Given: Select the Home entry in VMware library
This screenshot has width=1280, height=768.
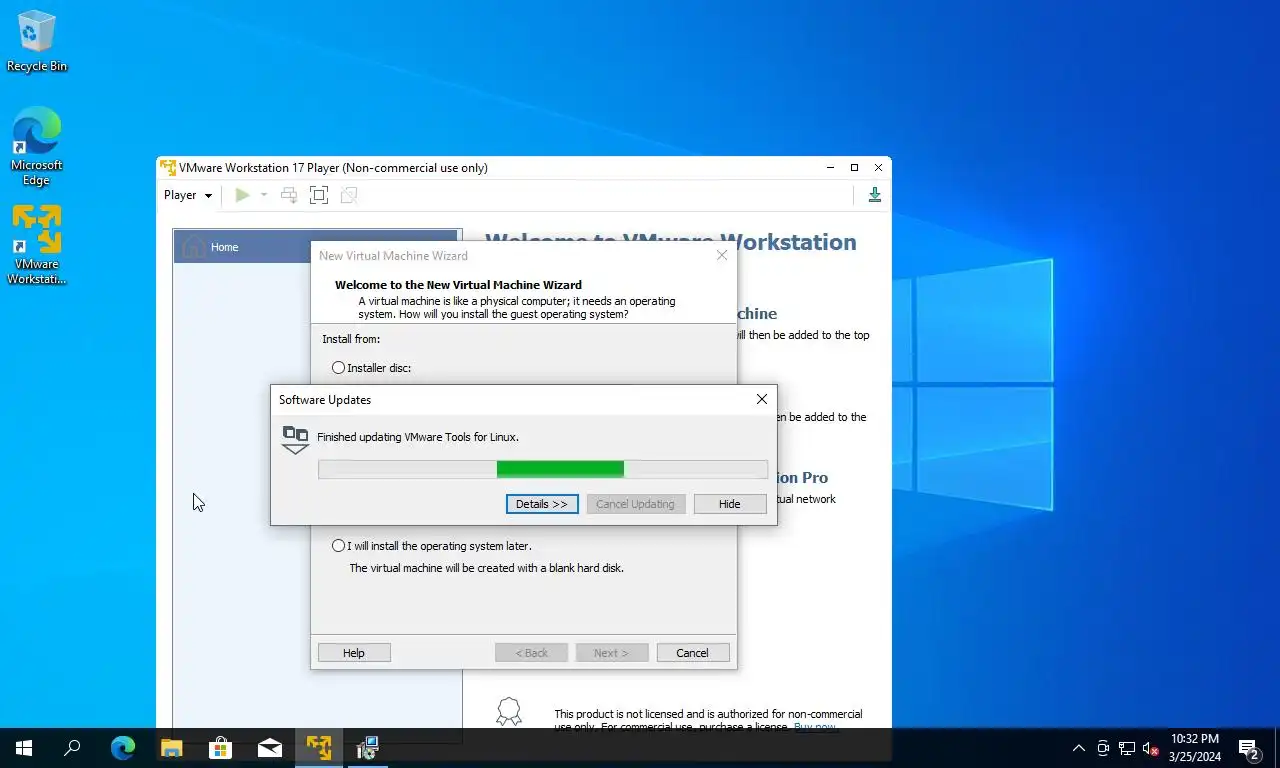Looking at the screenshot, I should click(317, 247).
